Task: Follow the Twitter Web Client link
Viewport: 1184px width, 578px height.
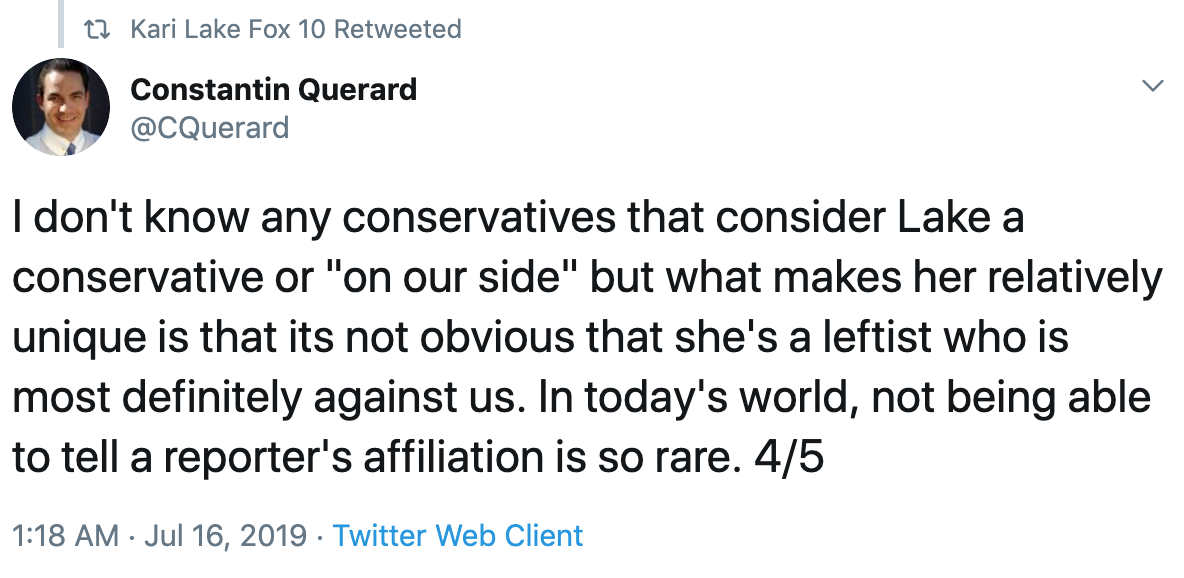Action: (x=458, y=536)
